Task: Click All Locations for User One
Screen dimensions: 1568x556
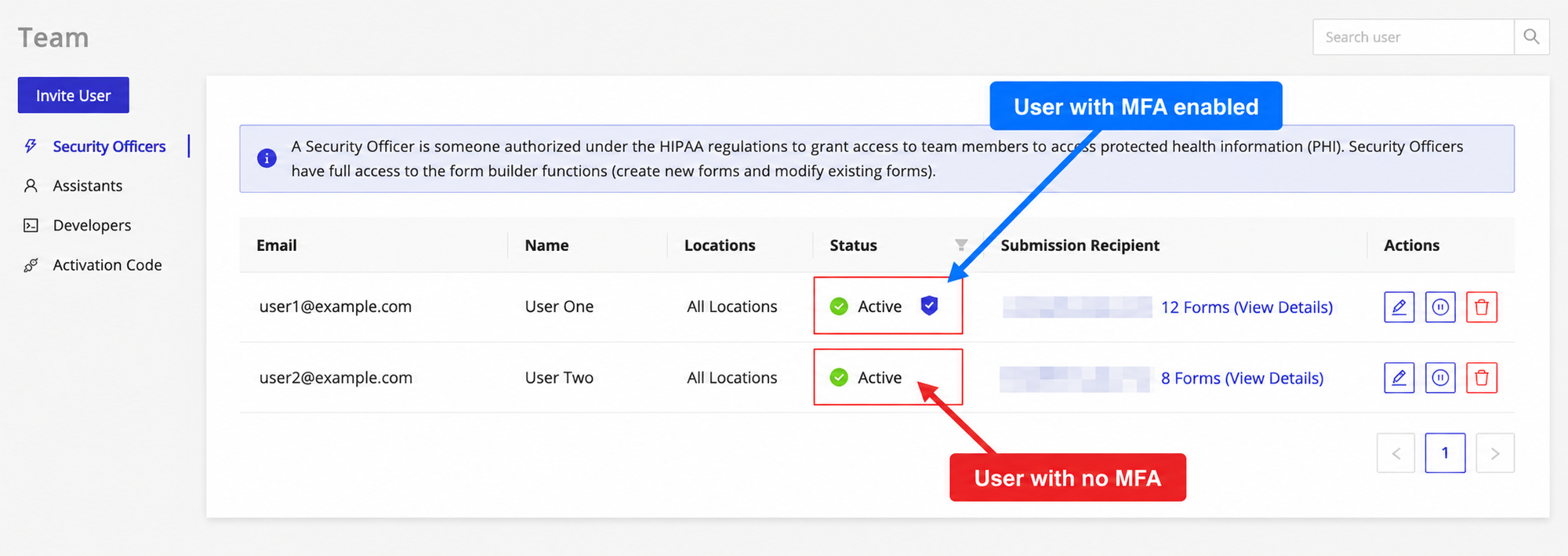Action: [x=732, y=307]
